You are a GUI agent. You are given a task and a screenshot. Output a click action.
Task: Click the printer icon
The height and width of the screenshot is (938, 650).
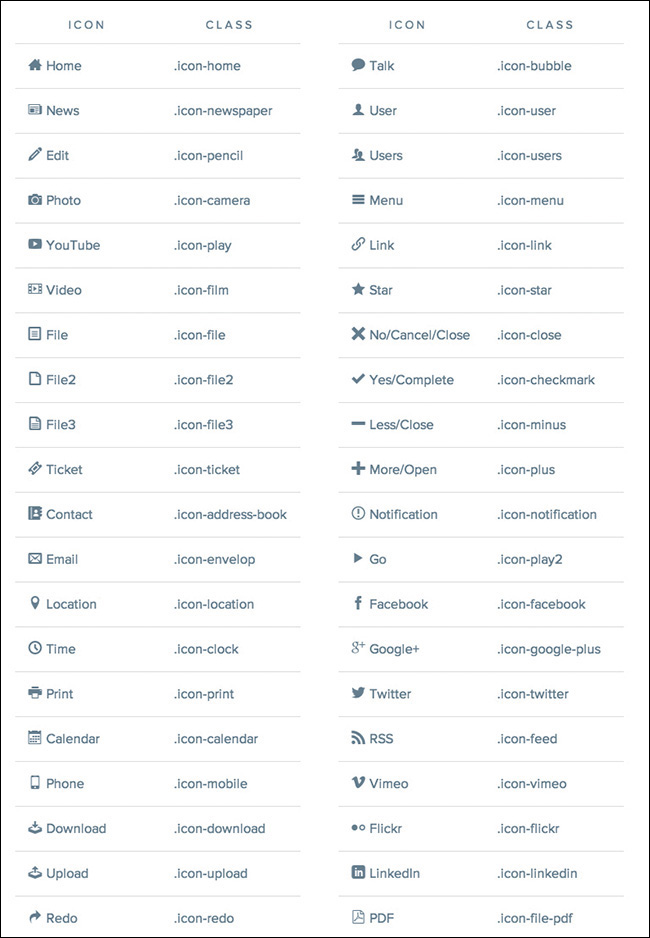point(35,693)
